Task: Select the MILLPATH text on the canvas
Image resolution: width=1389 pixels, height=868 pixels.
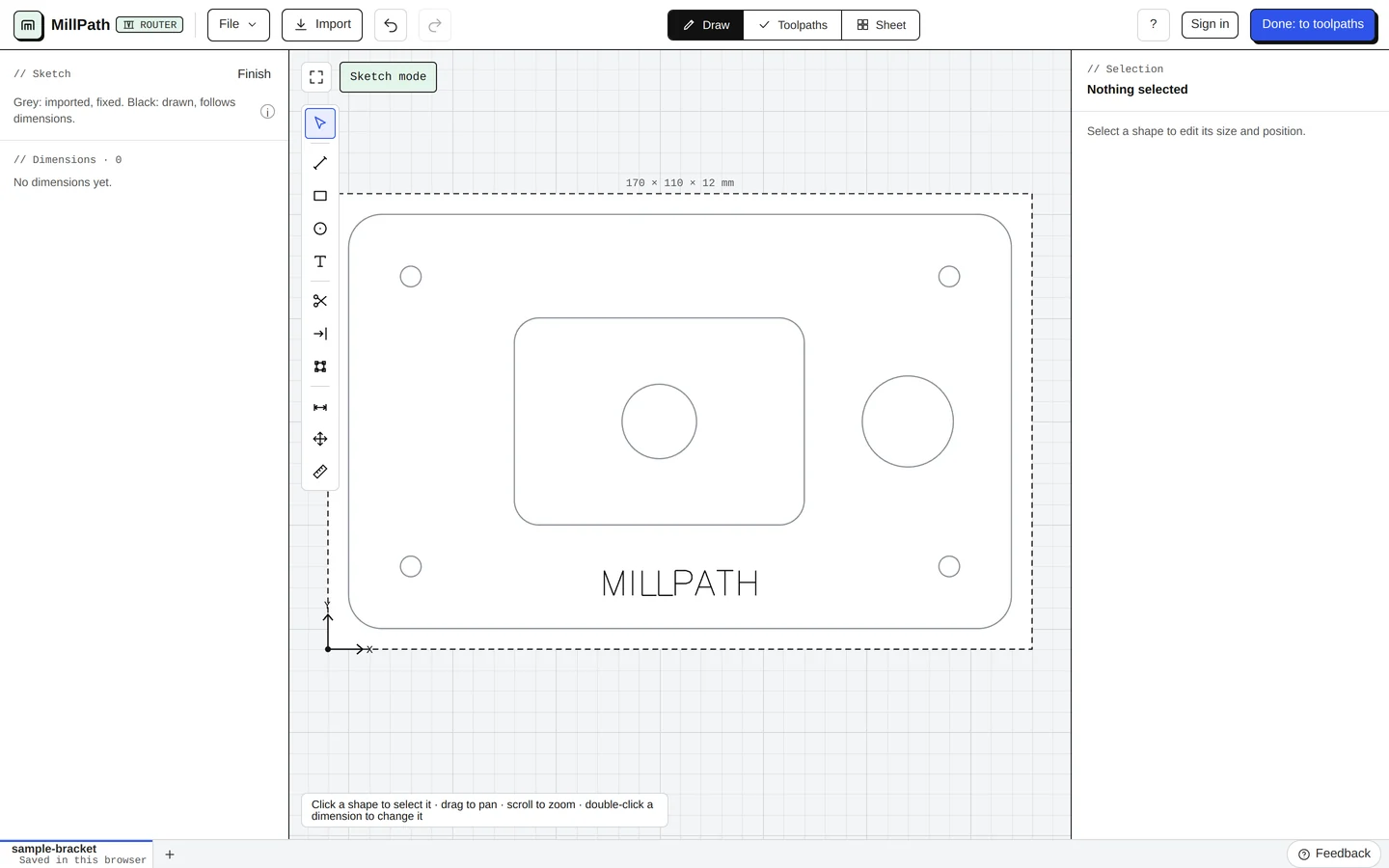Action: click(x=680, y=583)
